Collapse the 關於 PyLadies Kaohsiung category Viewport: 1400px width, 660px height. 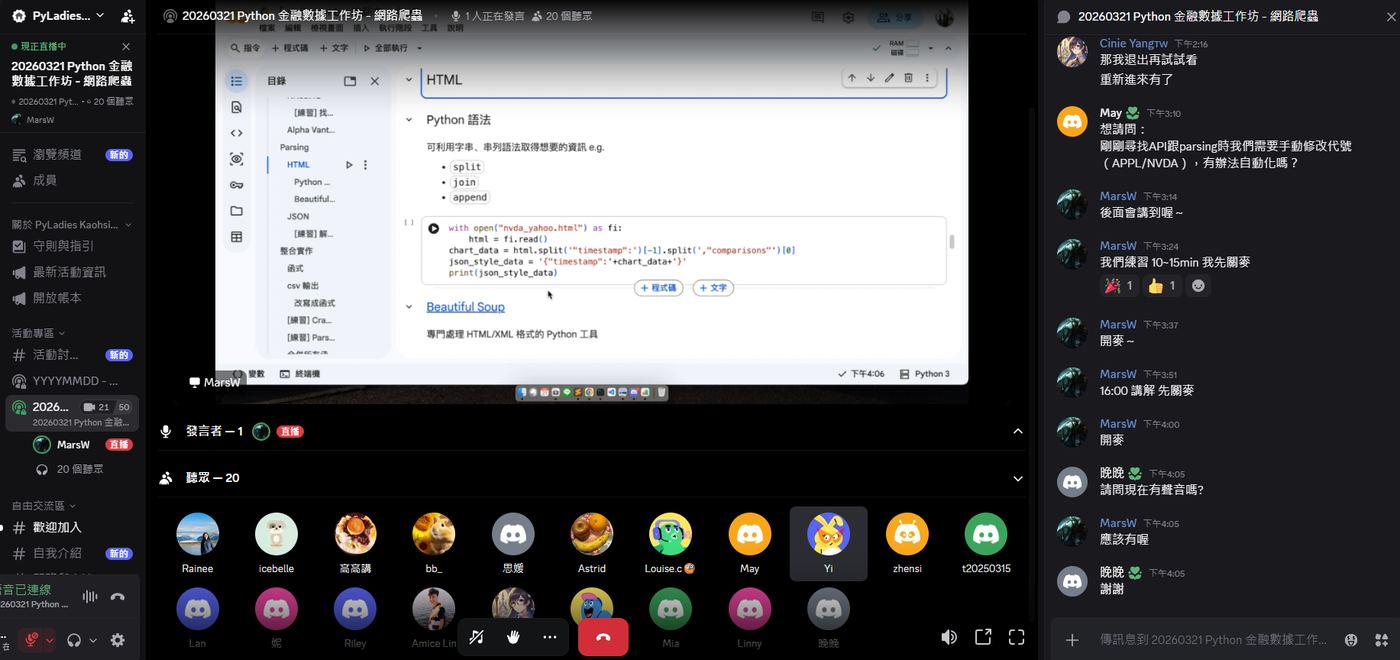[72, 225]
